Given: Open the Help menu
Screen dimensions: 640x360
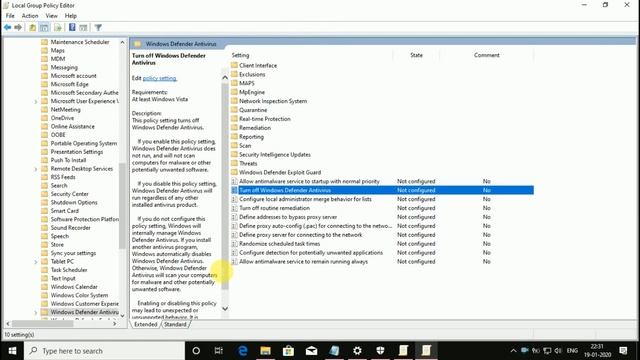Looking at the screenshot, I should tap(71, 16).
